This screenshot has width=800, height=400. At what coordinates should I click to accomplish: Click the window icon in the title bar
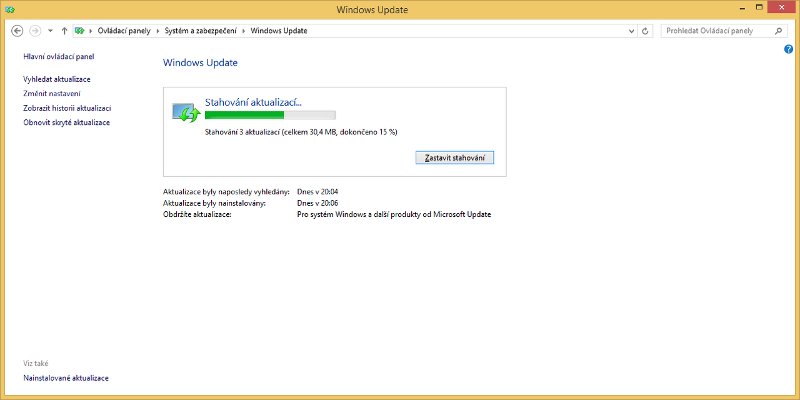[x=10, y=10]
